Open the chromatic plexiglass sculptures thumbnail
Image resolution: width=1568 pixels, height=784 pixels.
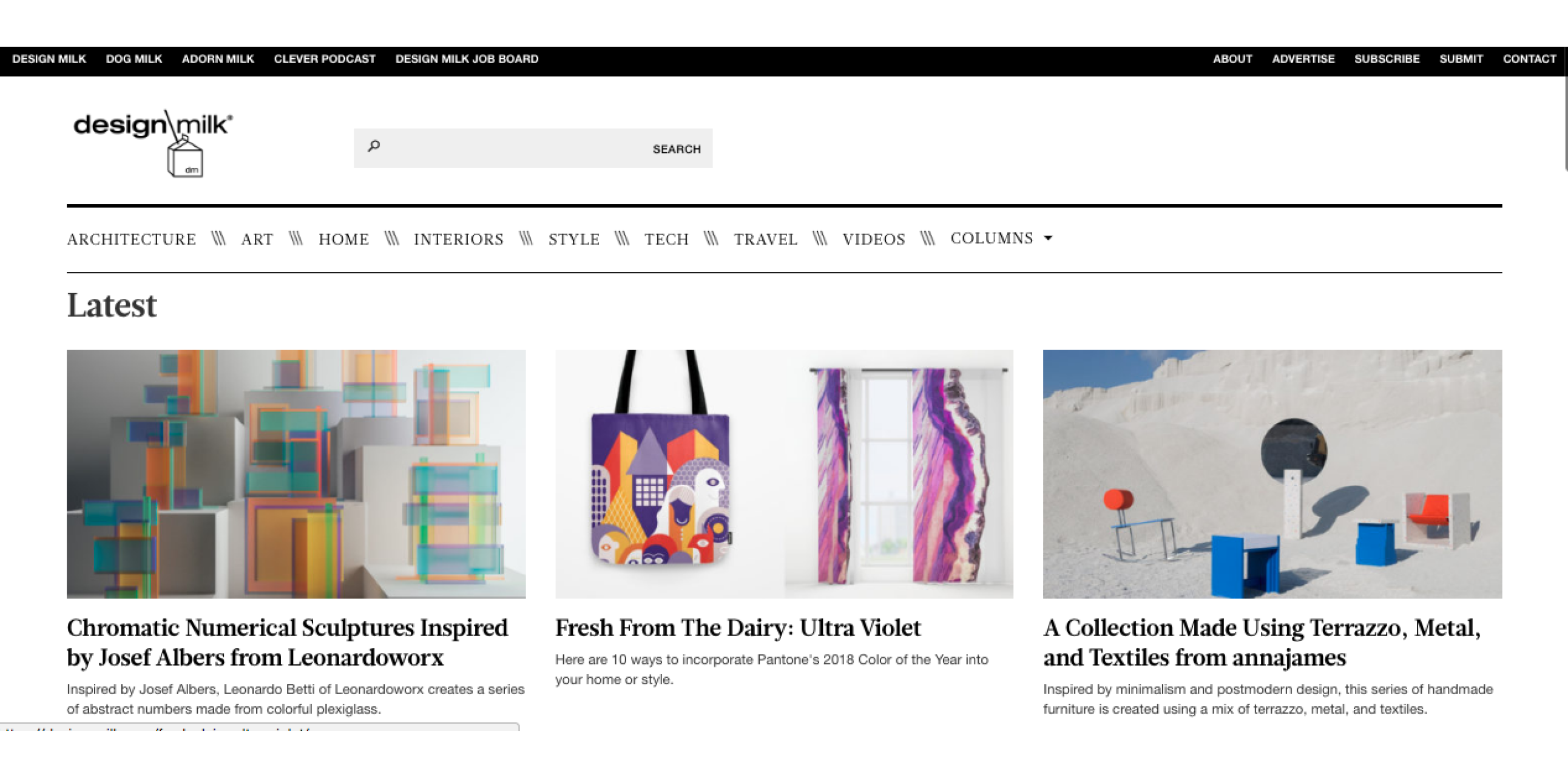click(x=296, y=473)
